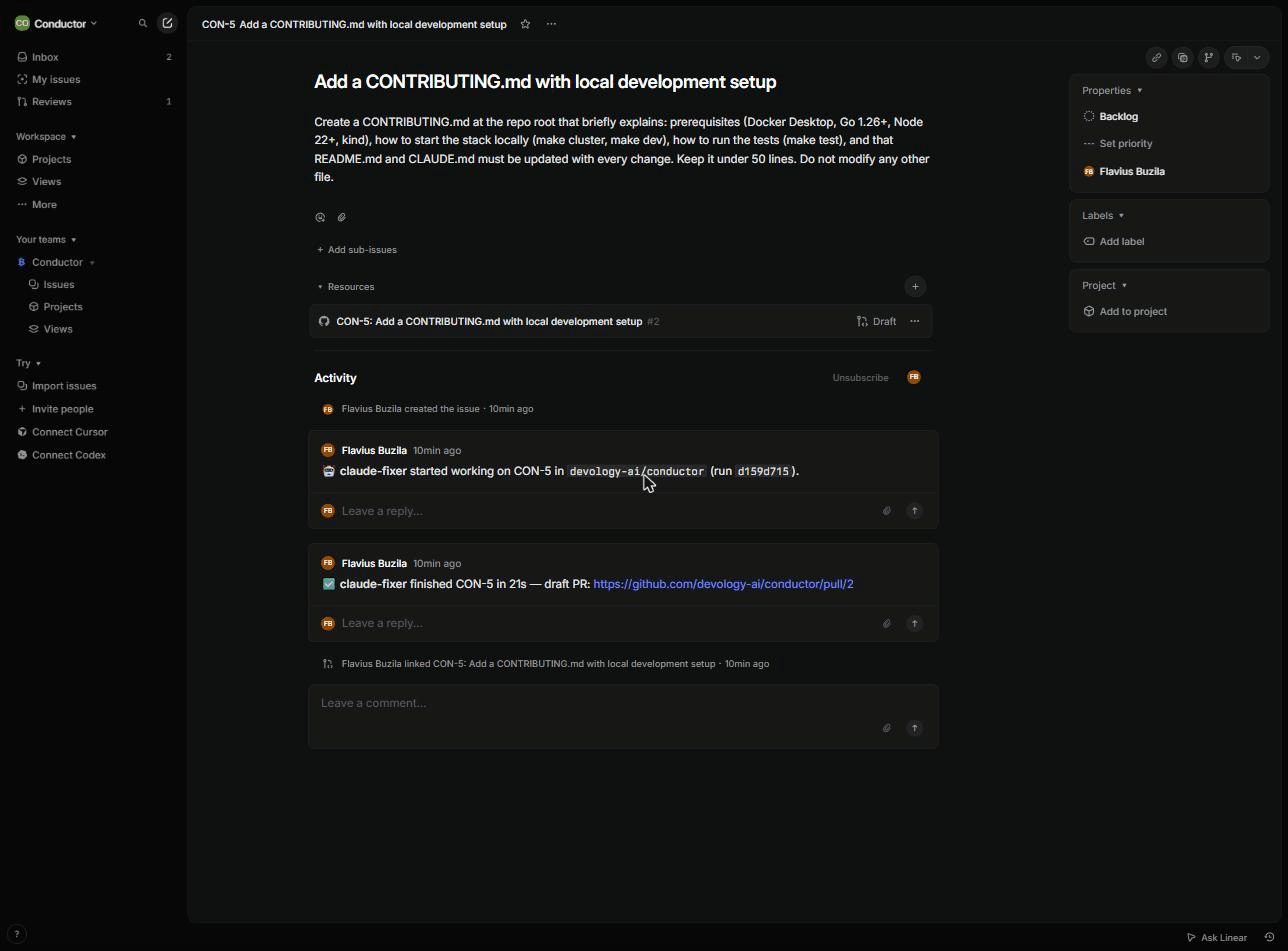Image resolution: width=1288 pixels, height=951 pixels.
Task: Open the help question-mark icon
Action: coord(16,934)
